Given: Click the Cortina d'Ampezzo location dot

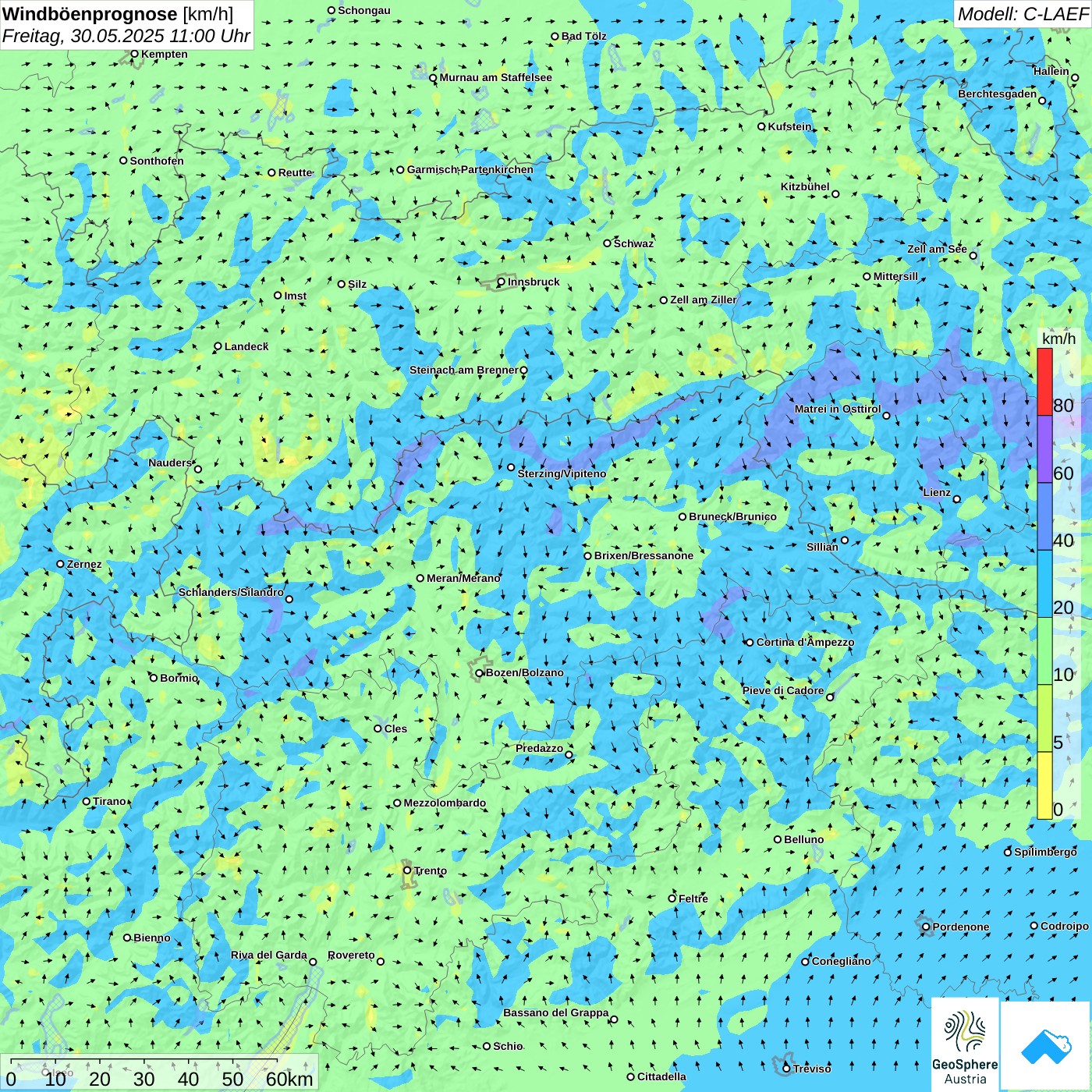Looking at the screenshot, I should (x=750, y=643).
